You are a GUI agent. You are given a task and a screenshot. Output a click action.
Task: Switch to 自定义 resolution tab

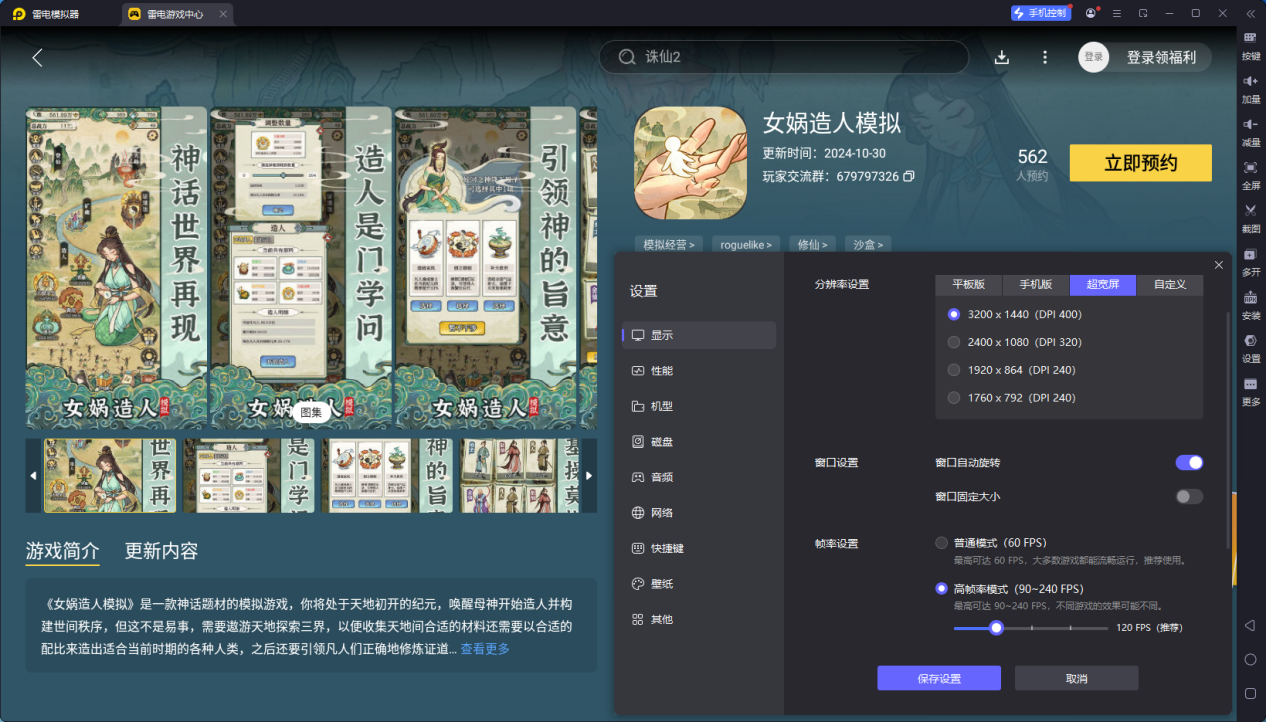tap(1170, 285)
